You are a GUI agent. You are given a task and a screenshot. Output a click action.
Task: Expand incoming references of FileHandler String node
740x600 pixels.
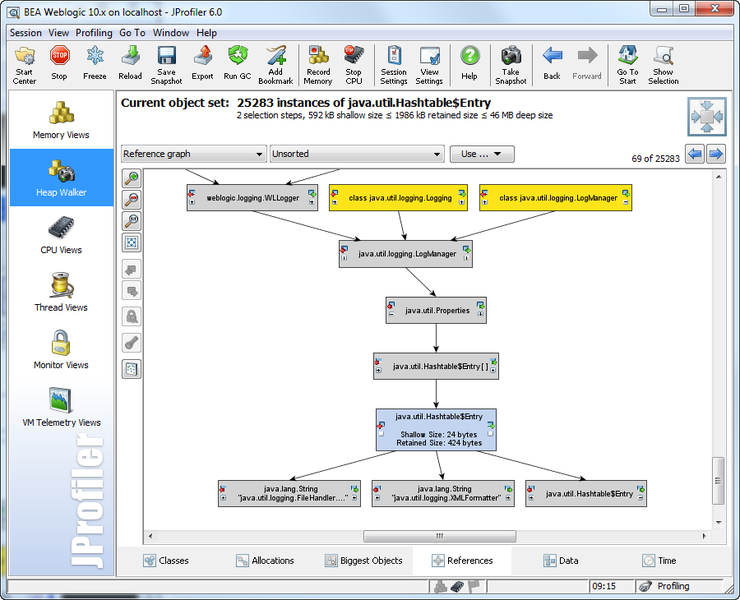[223, 498]
